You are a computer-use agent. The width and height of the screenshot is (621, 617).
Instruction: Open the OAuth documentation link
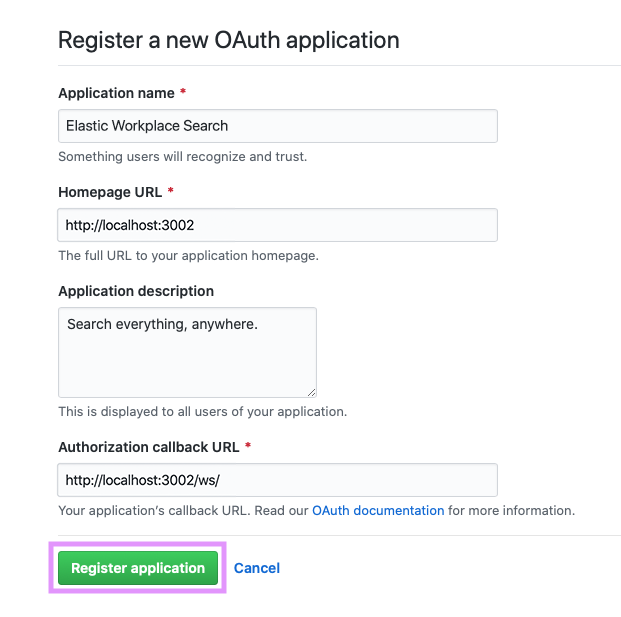(378, 510)
